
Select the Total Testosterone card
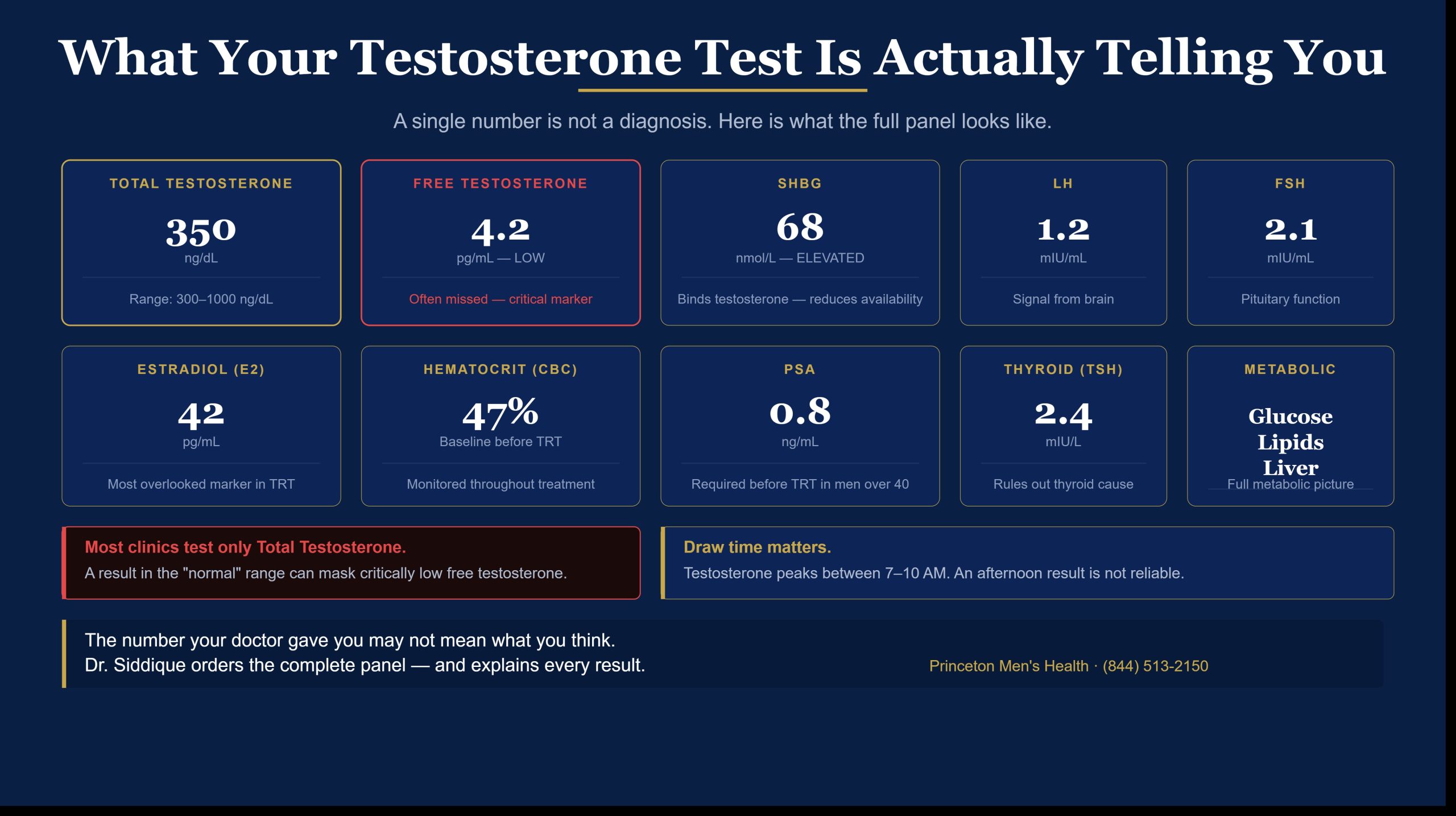coord(201,242)
